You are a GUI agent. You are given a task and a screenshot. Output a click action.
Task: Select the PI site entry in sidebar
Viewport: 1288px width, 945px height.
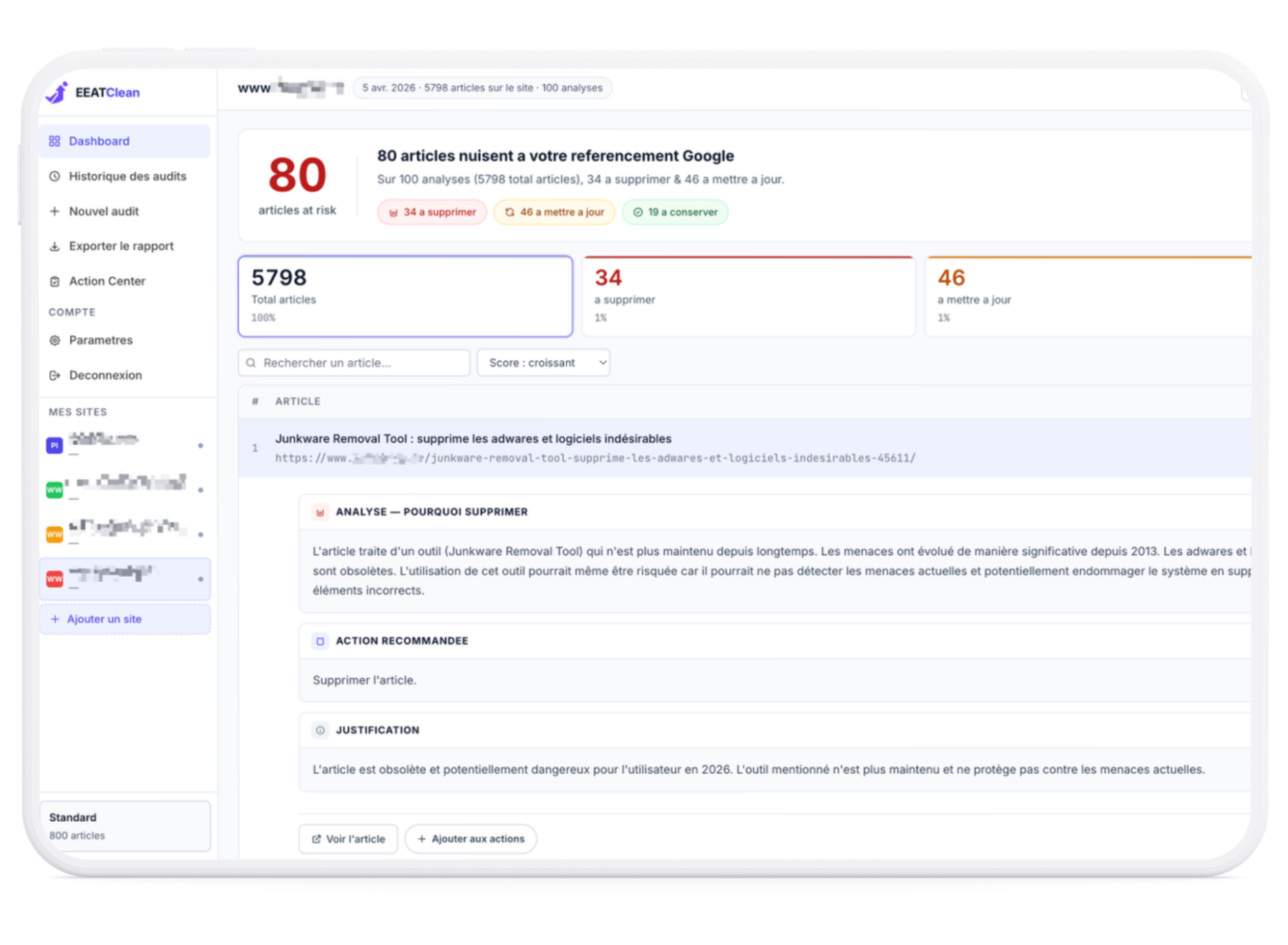[54, 445]
